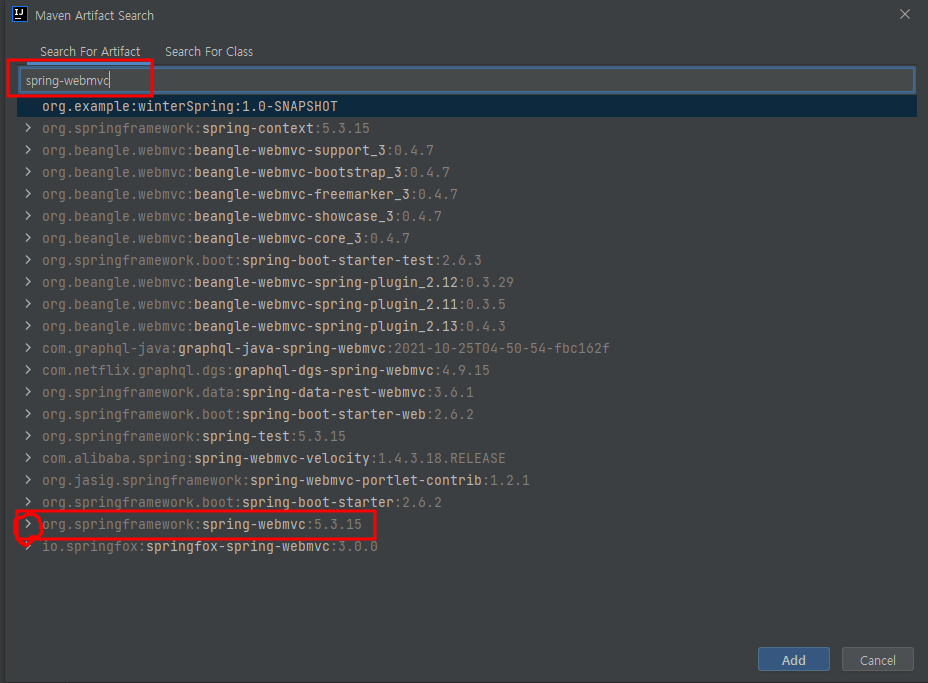Viewport: 928px width, 683px height.
Task: Expand the spring-test:5.3.15 entry
Action: tap(28, 436)
